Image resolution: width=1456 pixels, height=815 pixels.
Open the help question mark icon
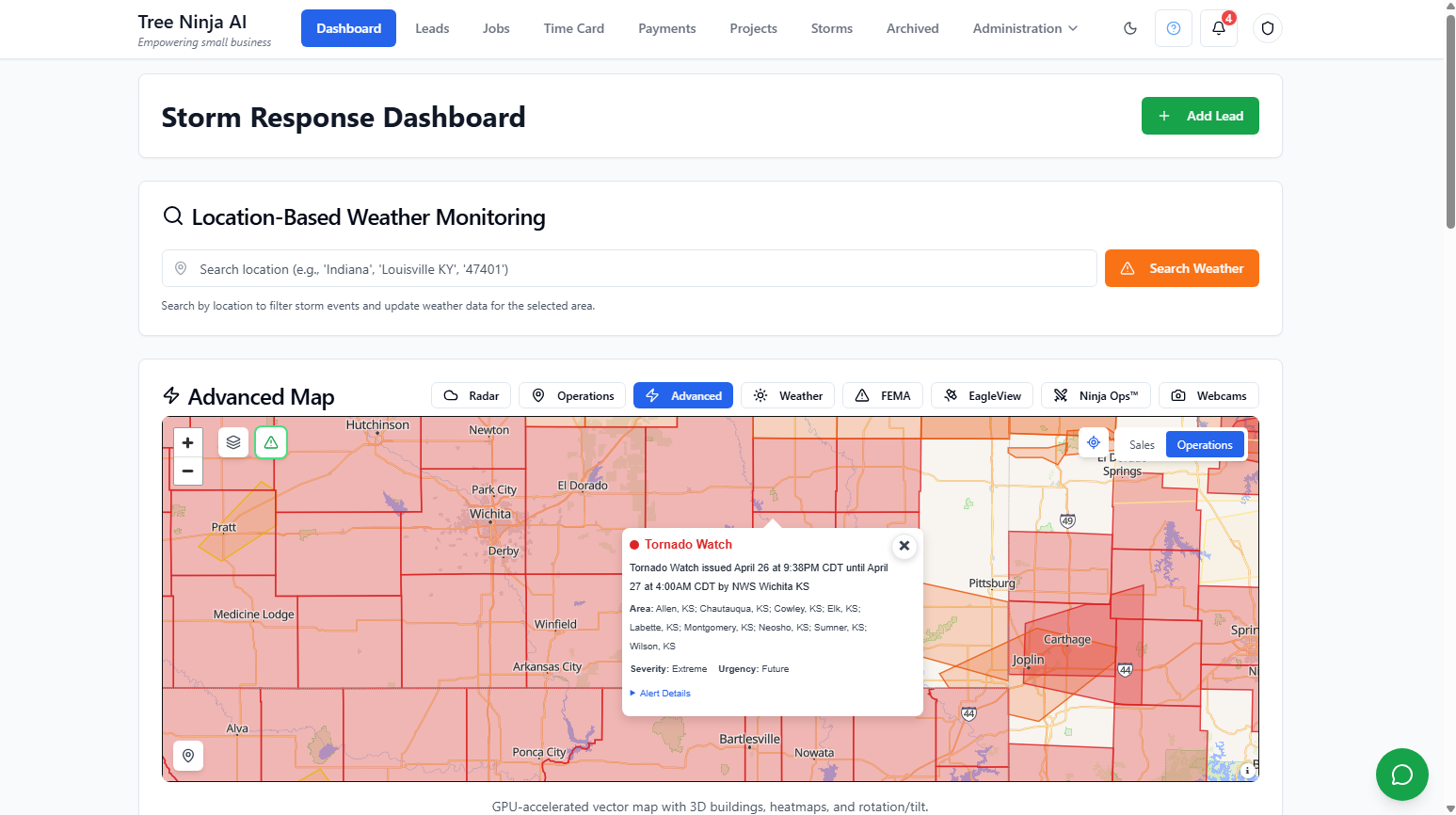coord(1174,28)
